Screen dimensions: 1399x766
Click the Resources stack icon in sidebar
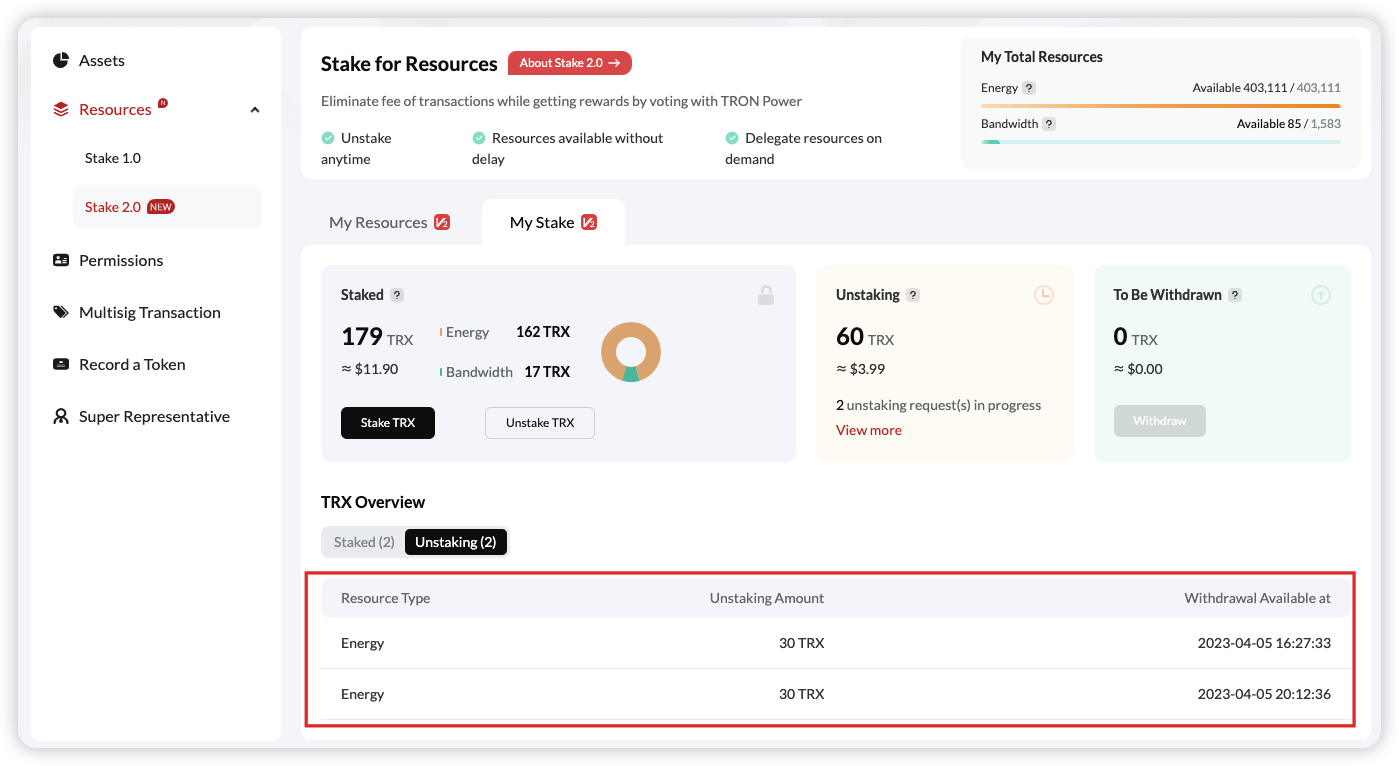[61, 110]
